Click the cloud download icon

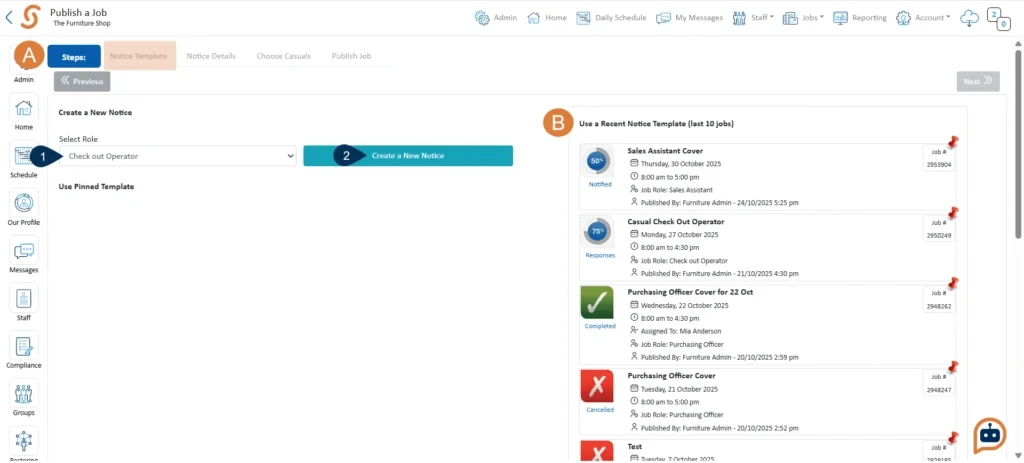coord(969,18)
